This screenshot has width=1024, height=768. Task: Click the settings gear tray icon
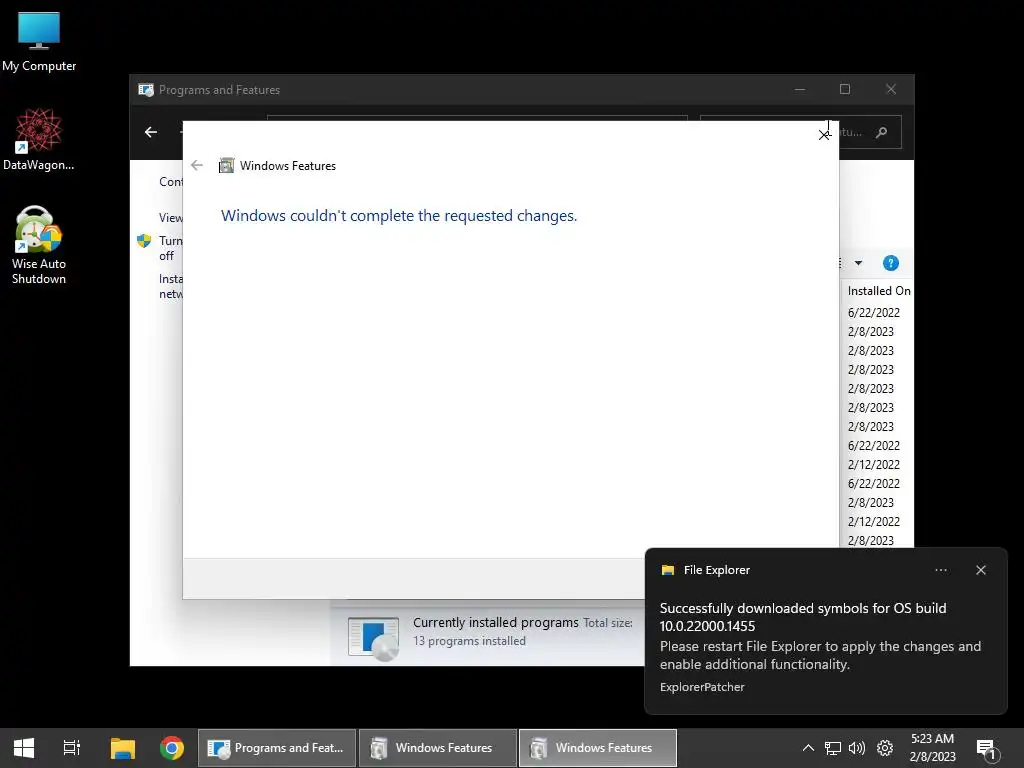[885, 748]
